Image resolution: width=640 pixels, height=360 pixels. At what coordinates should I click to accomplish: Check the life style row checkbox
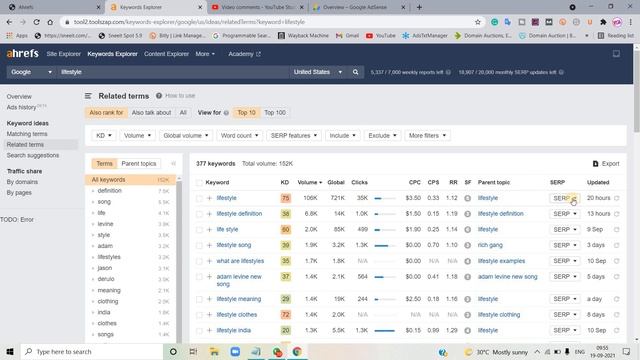coord(199,230)
